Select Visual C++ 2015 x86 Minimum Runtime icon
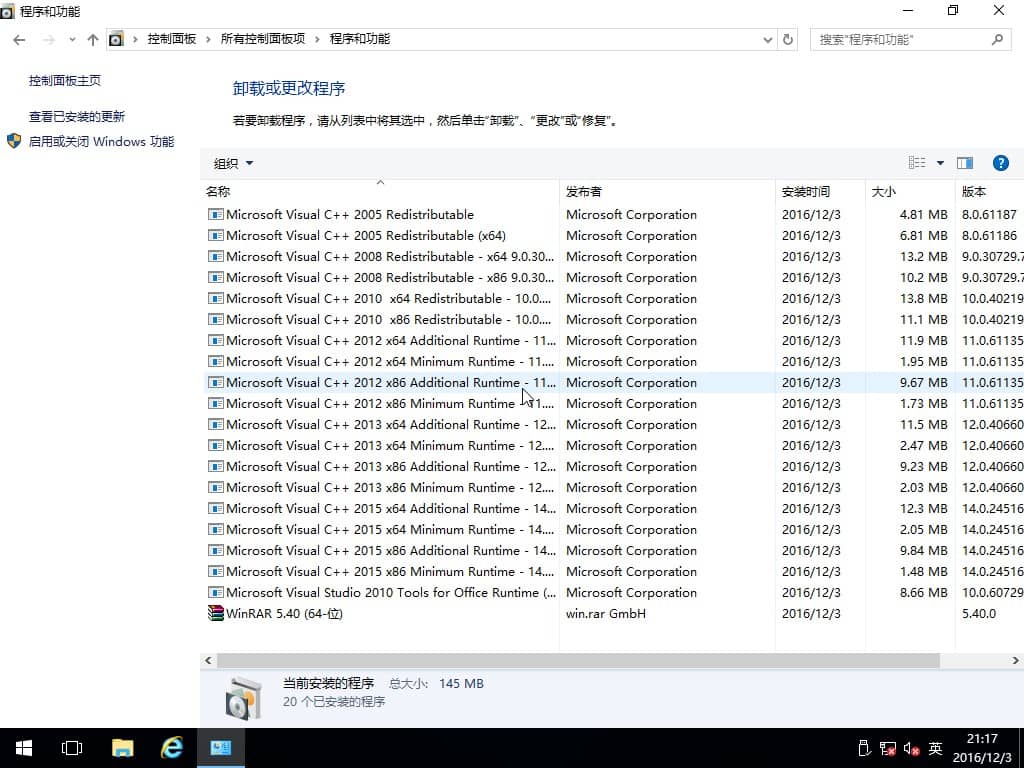Viewport: 1024px width, 768px height. click(216, 571)
